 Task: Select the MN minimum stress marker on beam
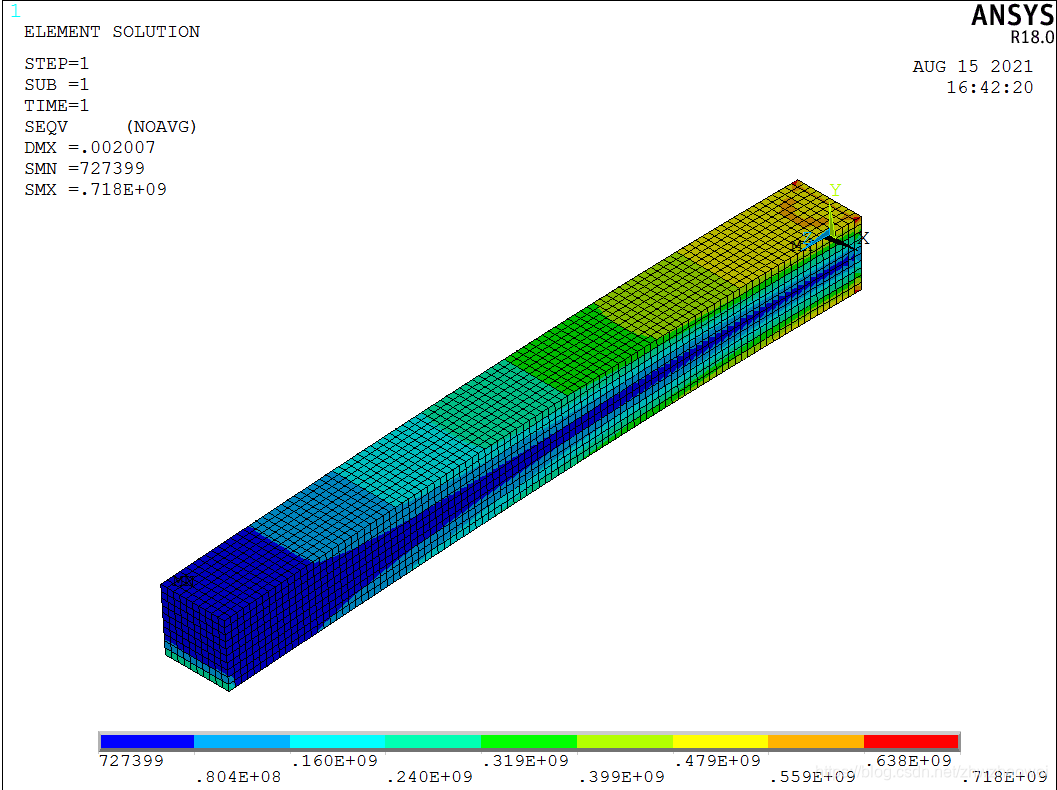[x=183, y=580]
